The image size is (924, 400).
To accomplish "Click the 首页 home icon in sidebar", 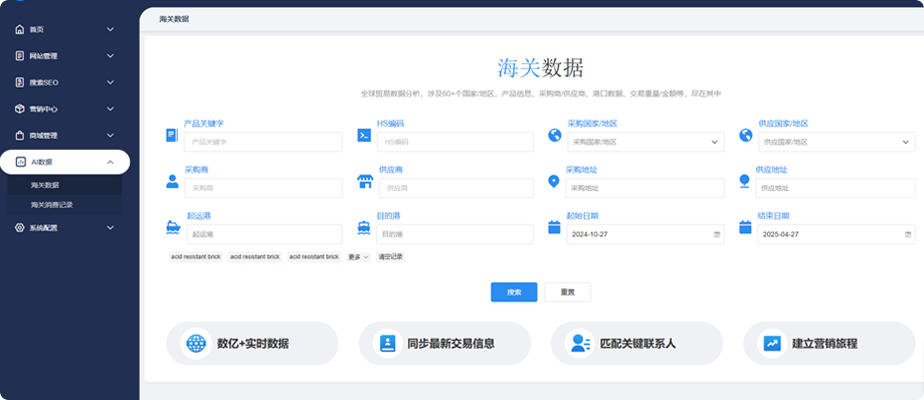I will pyautogui.click(x=19, y=30).
